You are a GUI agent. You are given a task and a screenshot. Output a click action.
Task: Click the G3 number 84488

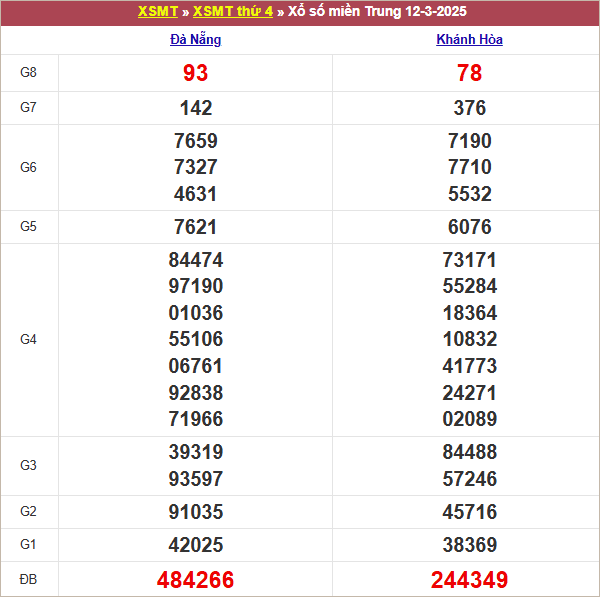470,452
